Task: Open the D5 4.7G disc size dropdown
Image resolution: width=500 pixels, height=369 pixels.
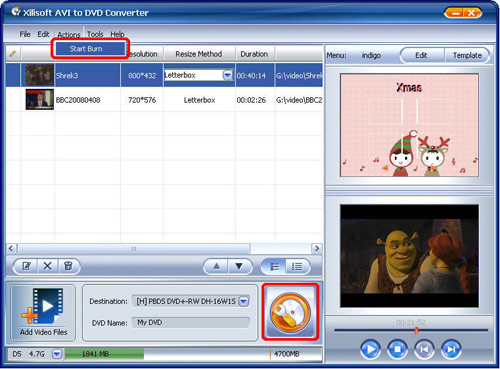Action: [57, 354]
